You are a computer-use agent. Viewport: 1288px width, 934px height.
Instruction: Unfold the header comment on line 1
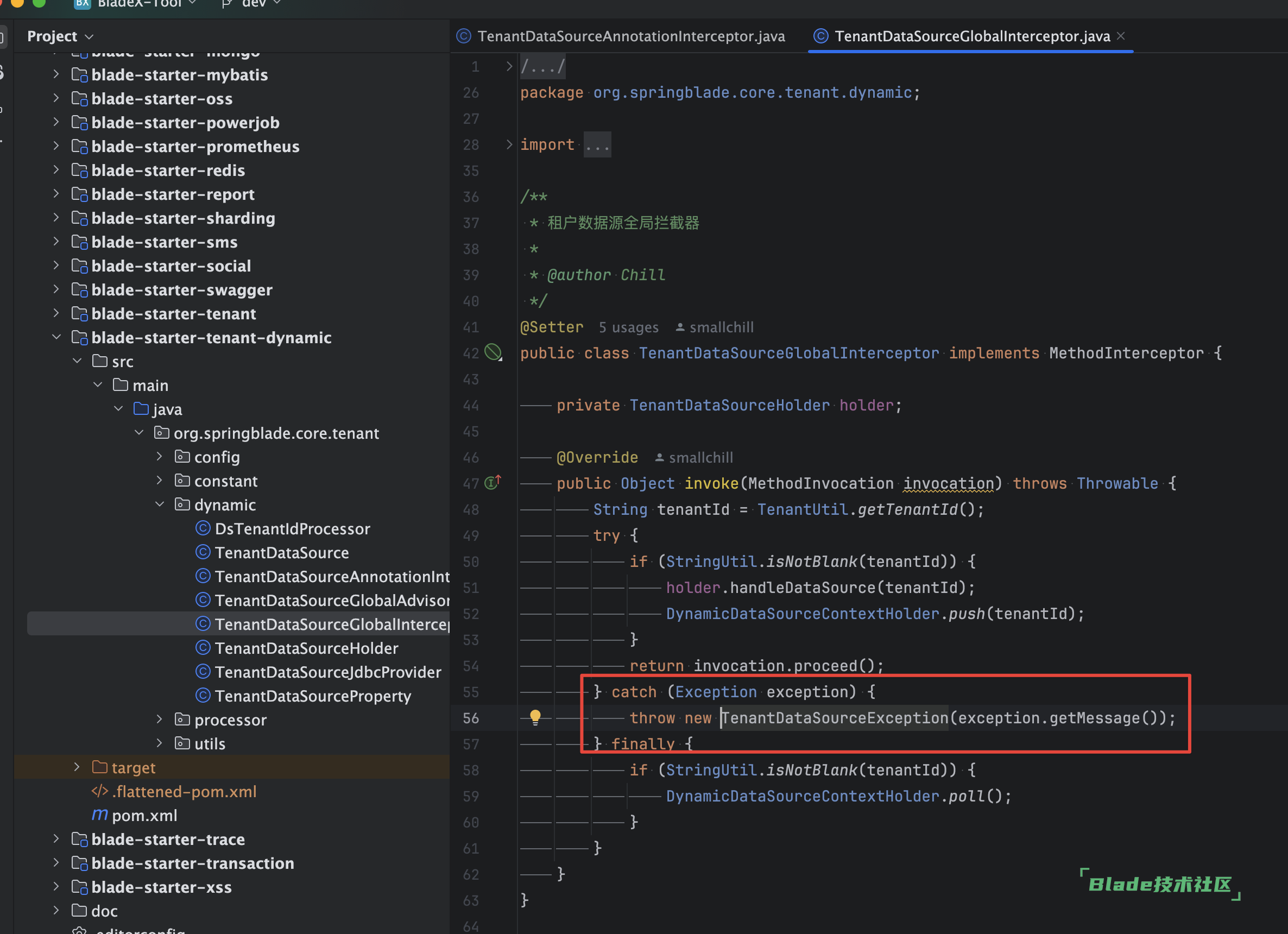point(509,66)
